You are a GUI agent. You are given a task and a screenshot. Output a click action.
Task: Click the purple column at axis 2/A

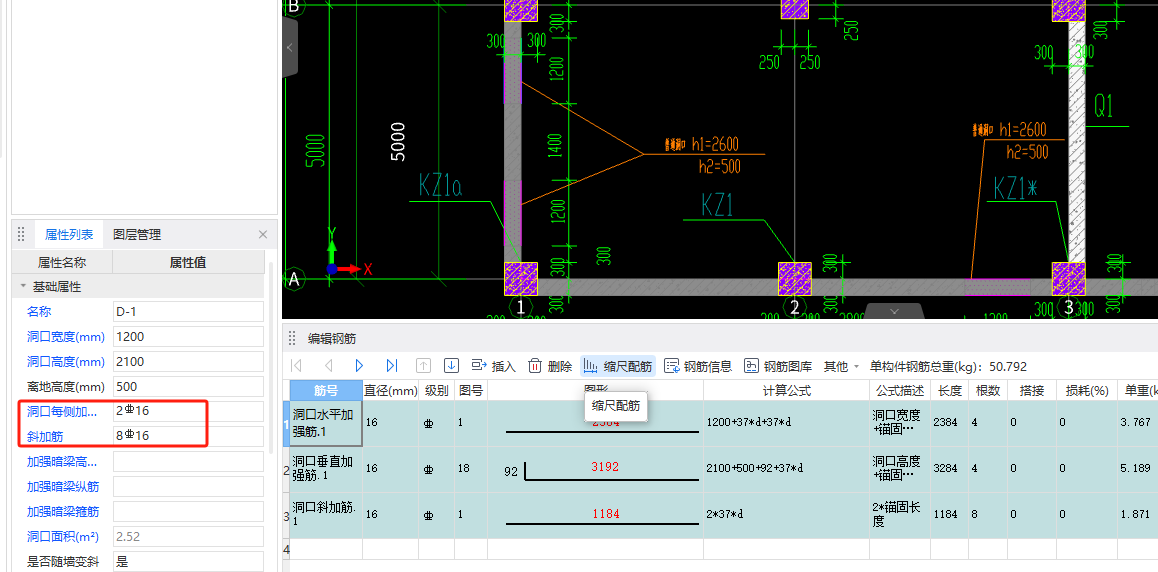[x=795, y=279]
